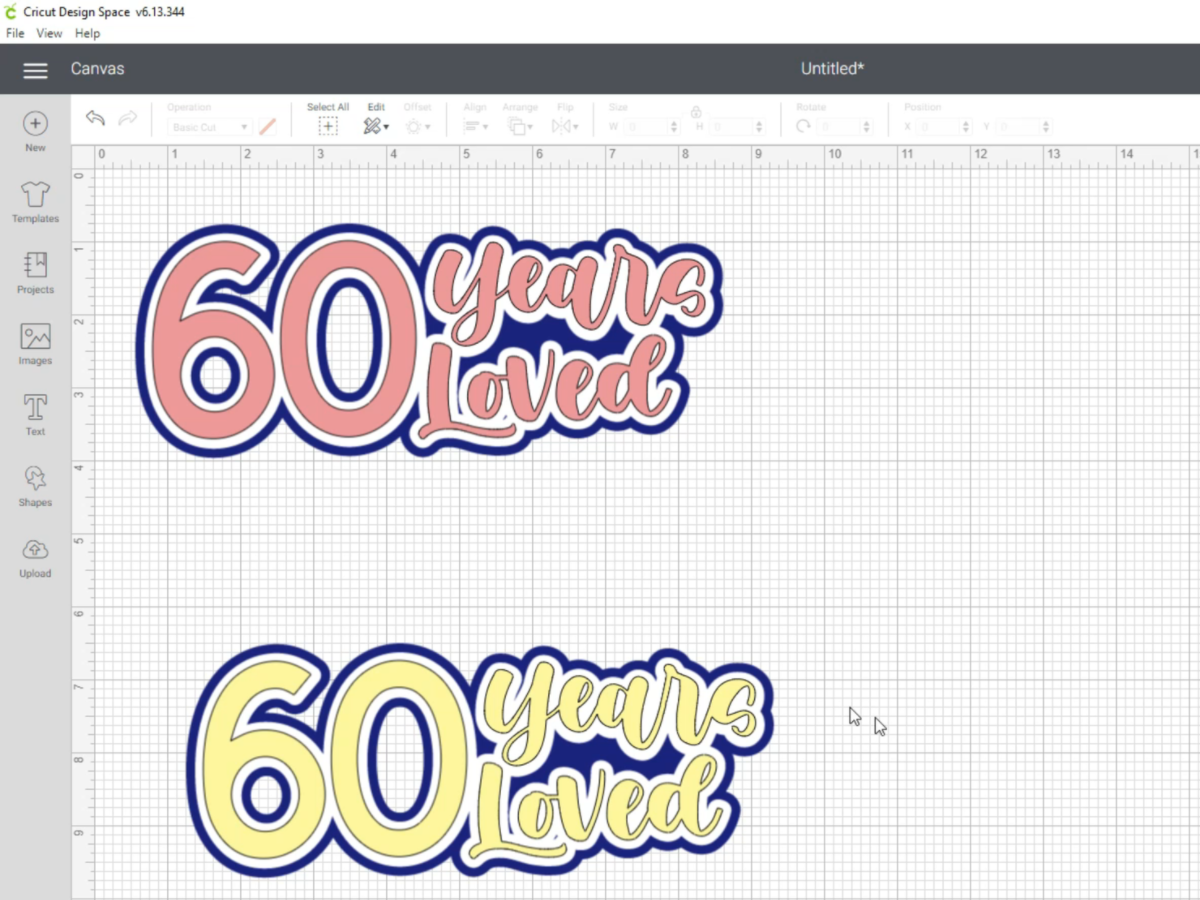Open the hamburger main menu
Image resolution: width=1200 pixels, height=900 pixels.
35,70
